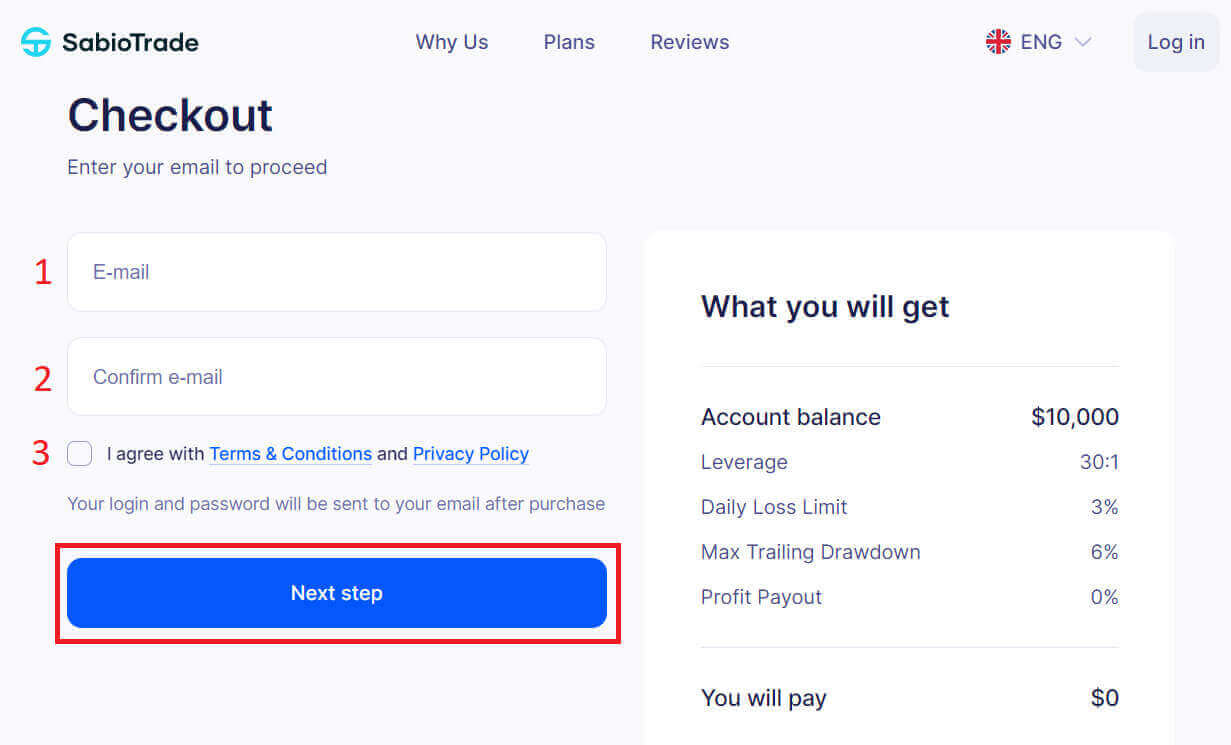
Task: Open the Privacy Policy link
Action: [470, 453]
